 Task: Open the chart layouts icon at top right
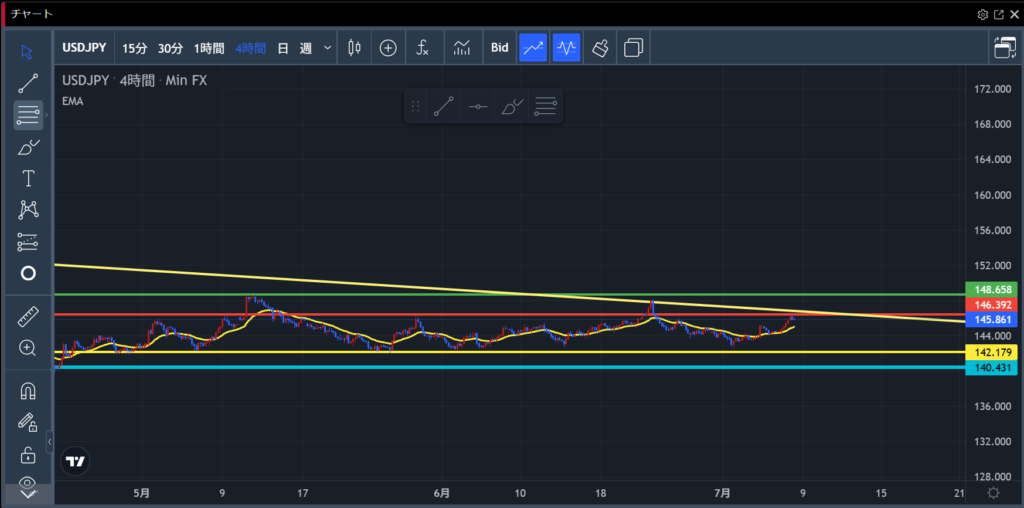point(1005,48)
